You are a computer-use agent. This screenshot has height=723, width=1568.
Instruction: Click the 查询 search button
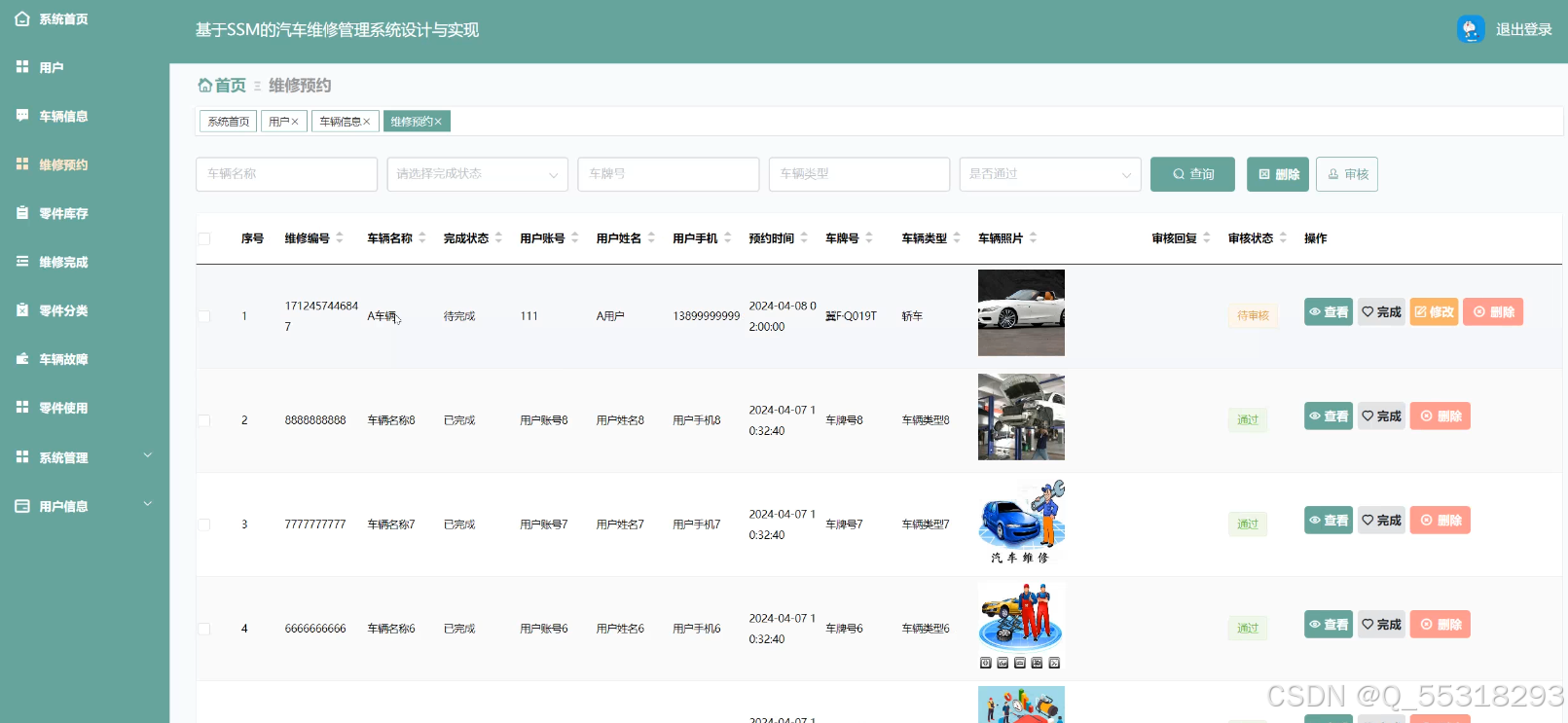click(1192, 174)
